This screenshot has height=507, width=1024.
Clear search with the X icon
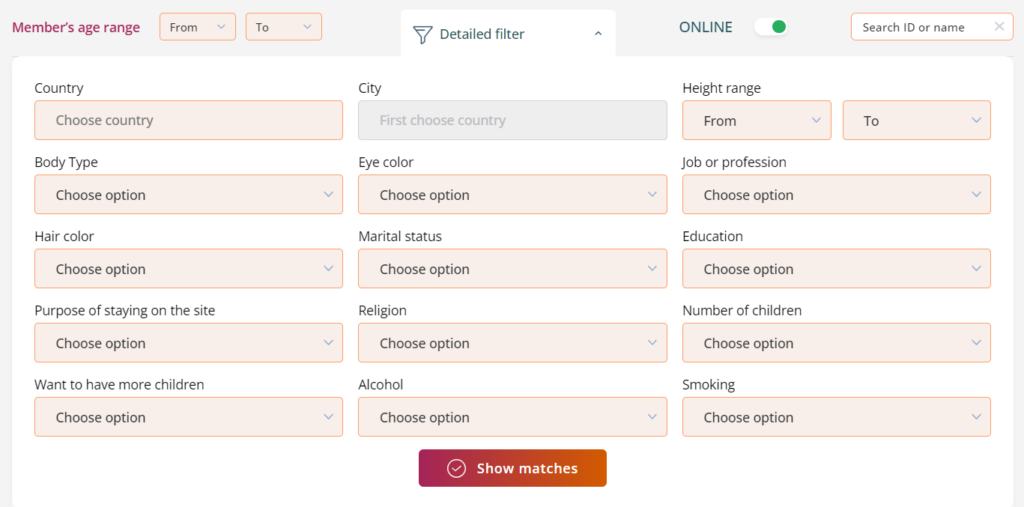(999, 27)
